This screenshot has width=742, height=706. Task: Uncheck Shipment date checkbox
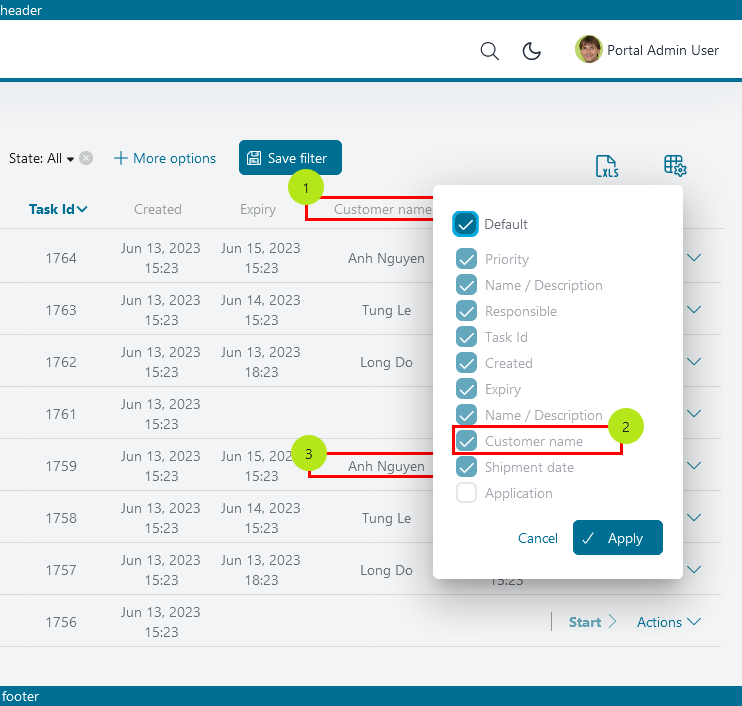466,467
